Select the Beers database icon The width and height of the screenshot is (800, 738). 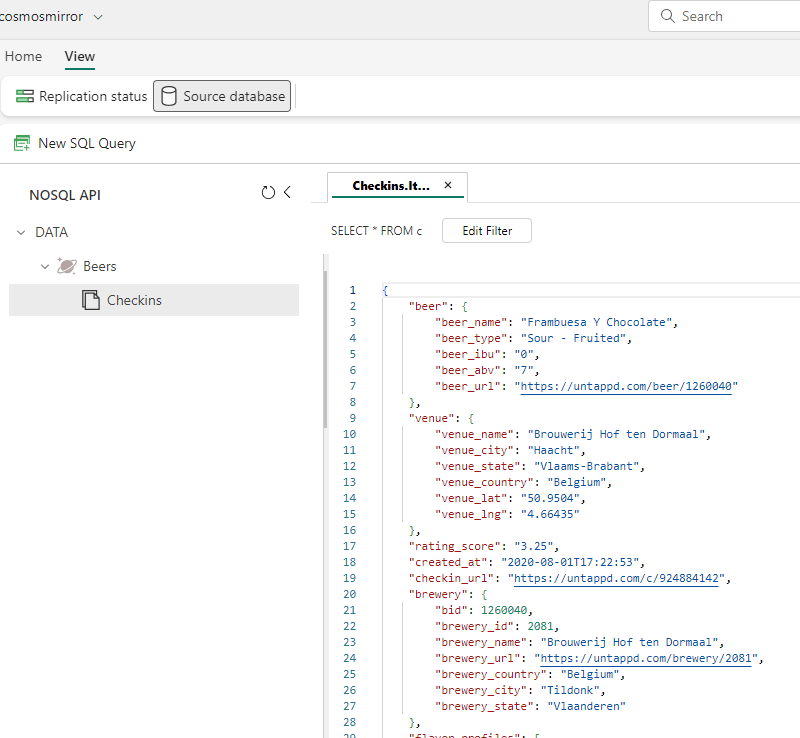coord(67,266)
